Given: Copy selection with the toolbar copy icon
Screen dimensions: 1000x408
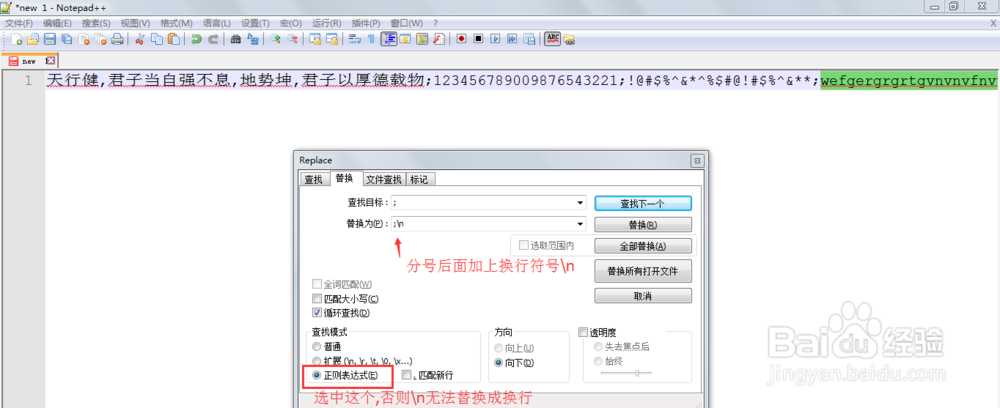Looking at the screenshot, I should point(156,39).
